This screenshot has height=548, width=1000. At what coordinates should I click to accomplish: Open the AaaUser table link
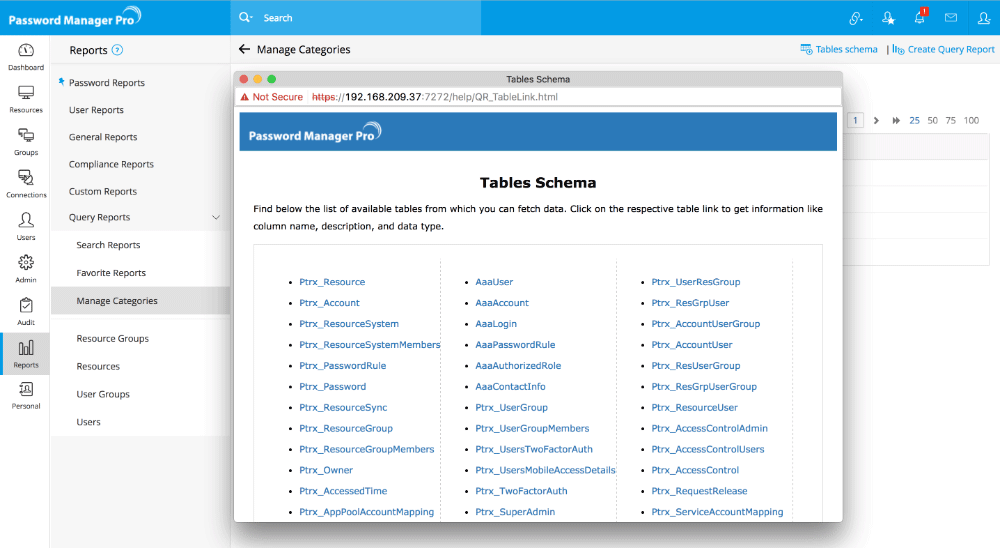494,282
